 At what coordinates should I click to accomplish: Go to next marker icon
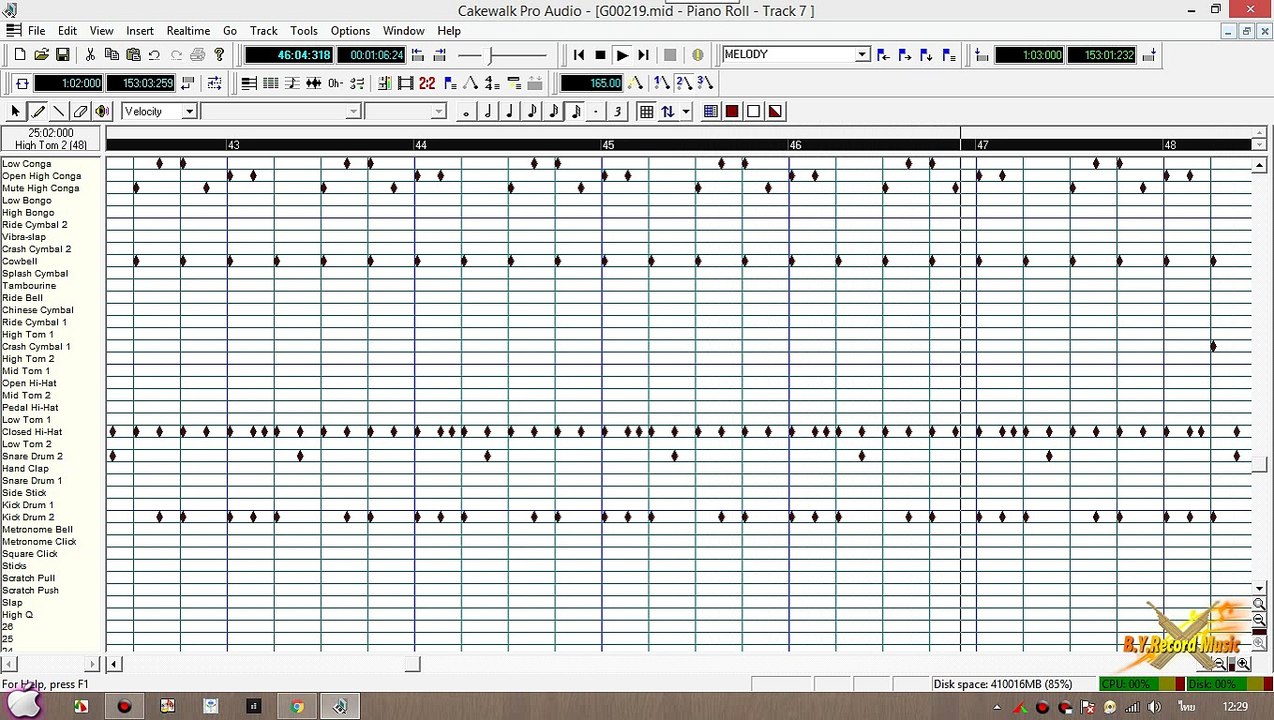pos(904,55)
